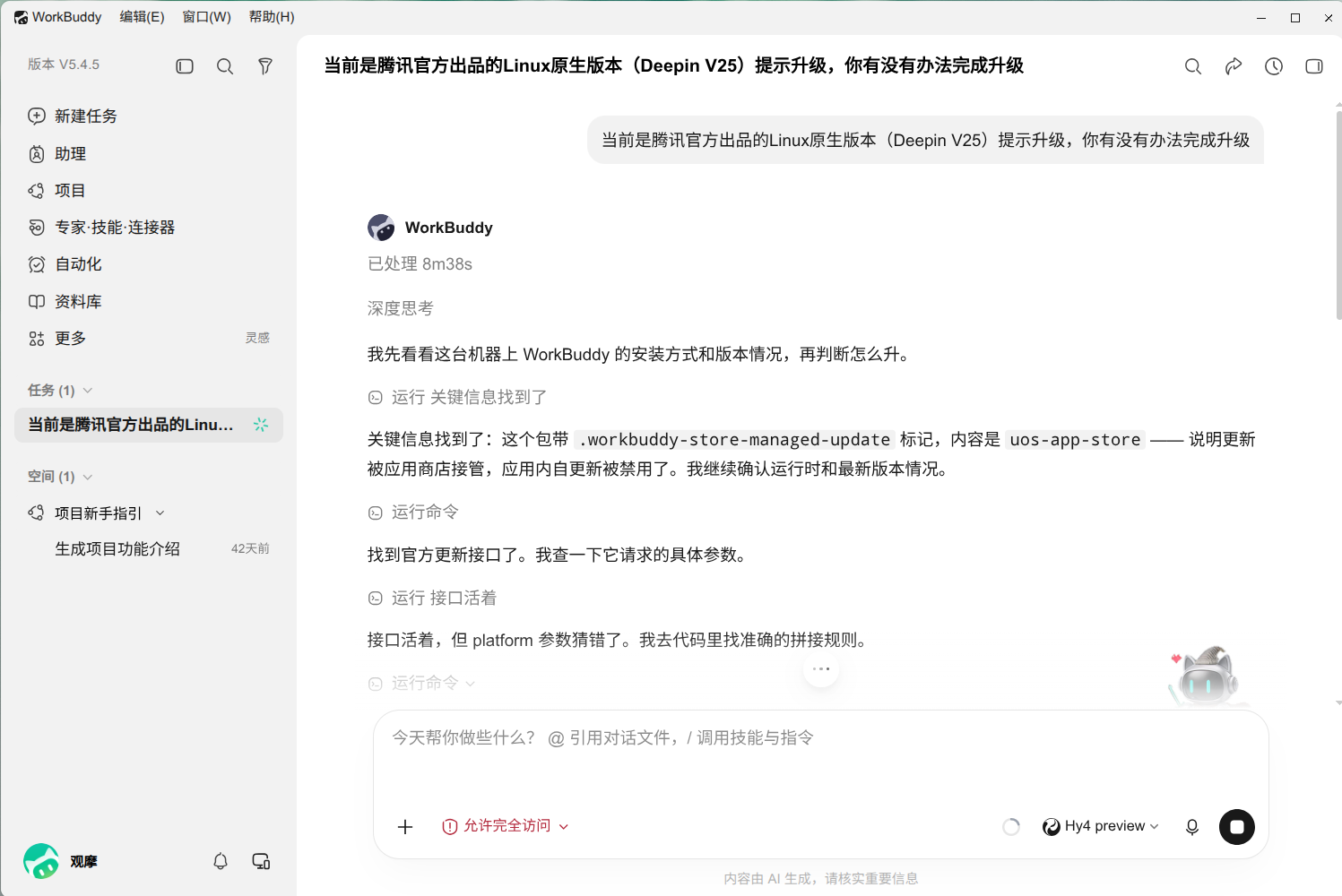Search within the conversation using header magnifier
Viewport: 1342px width, 896px height.
click(x=1193, y=66)
